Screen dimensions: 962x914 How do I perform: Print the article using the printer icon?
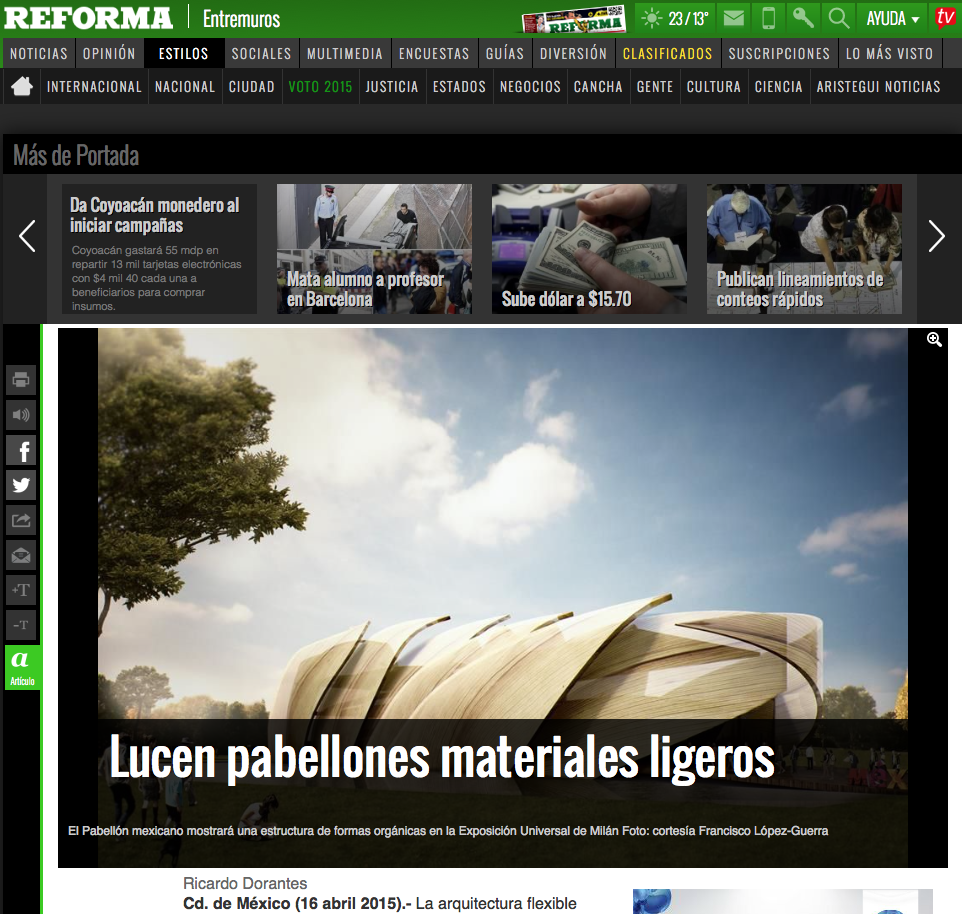(21, 380)
